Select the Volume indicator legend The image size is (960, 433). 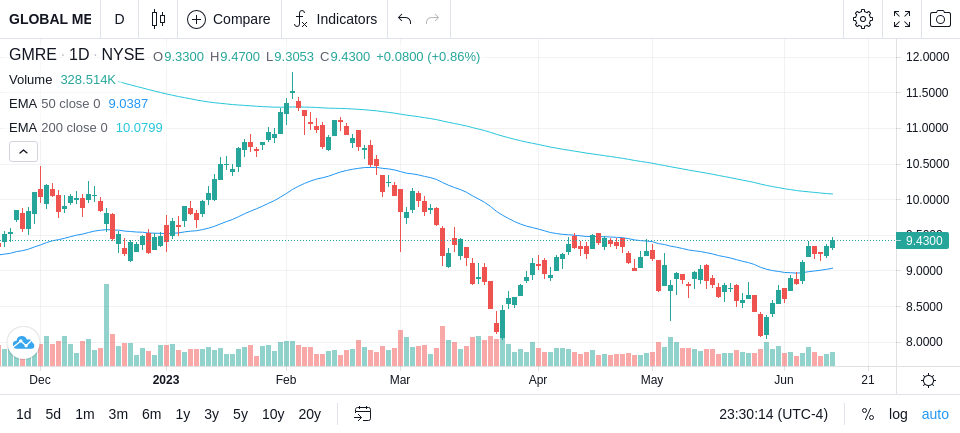(x=31, y=80)
